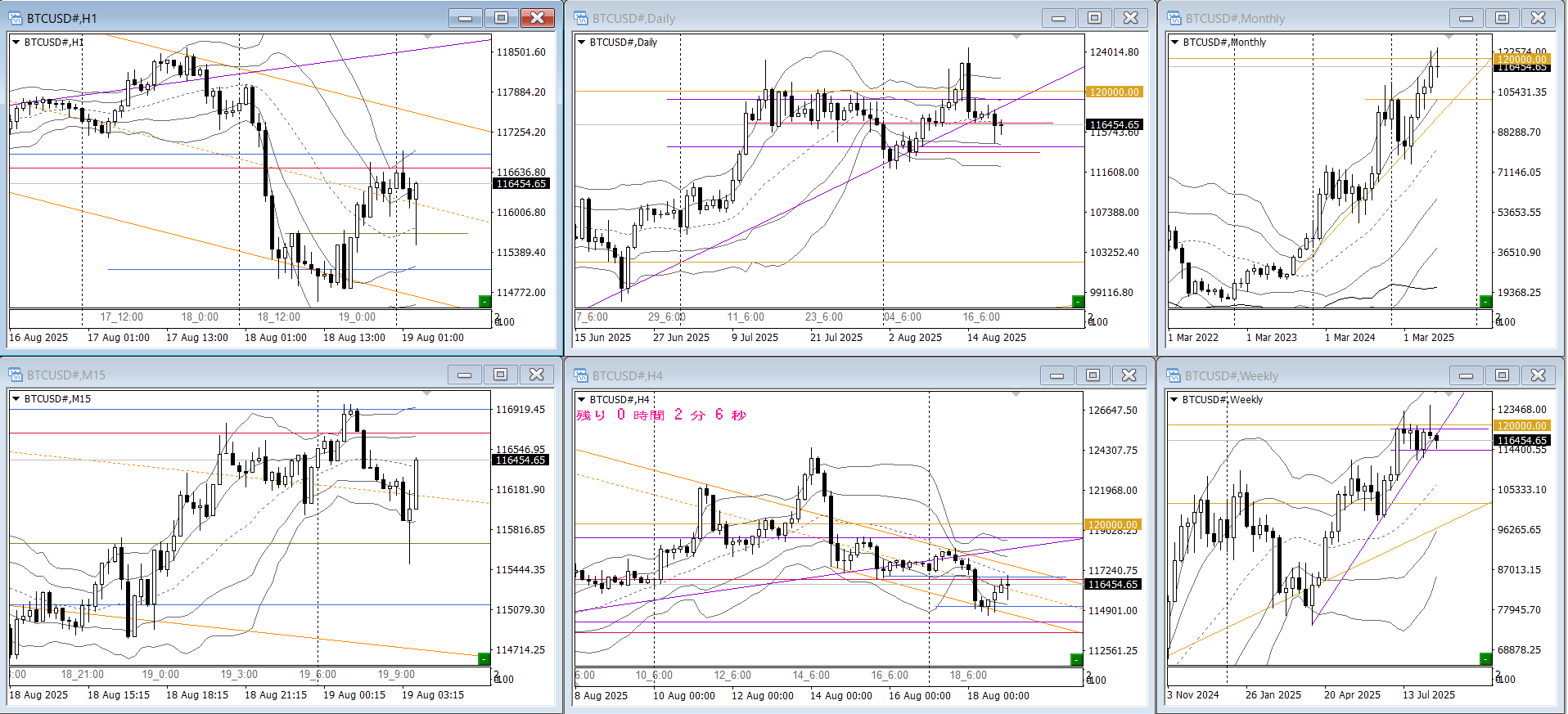Click the BTCUSD#,H4 window chart icon
The image size is (1568, 714).
pyautogui.click(x=581, y=375)
